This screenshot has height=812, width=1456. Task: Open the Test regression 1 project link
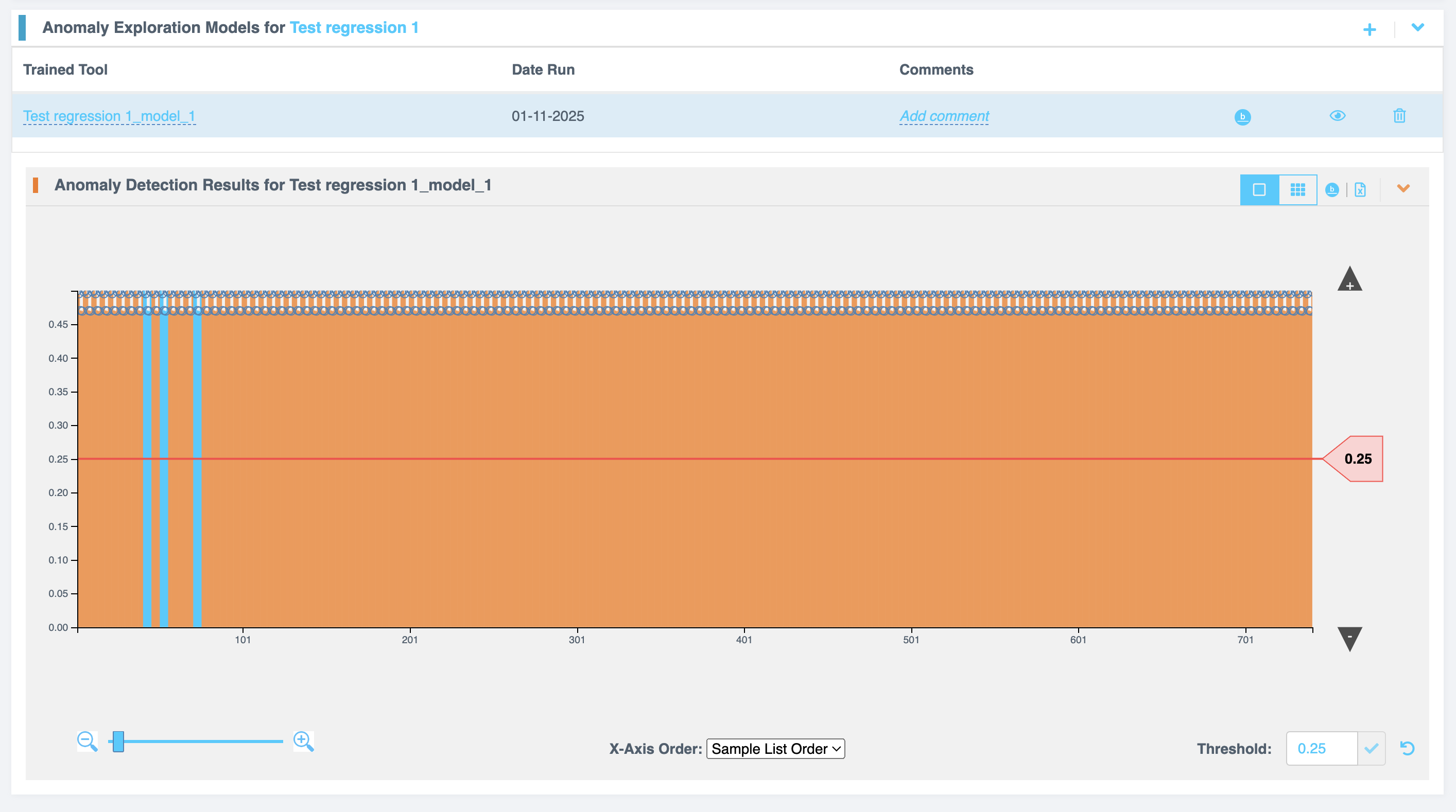(x=353, y=27)
